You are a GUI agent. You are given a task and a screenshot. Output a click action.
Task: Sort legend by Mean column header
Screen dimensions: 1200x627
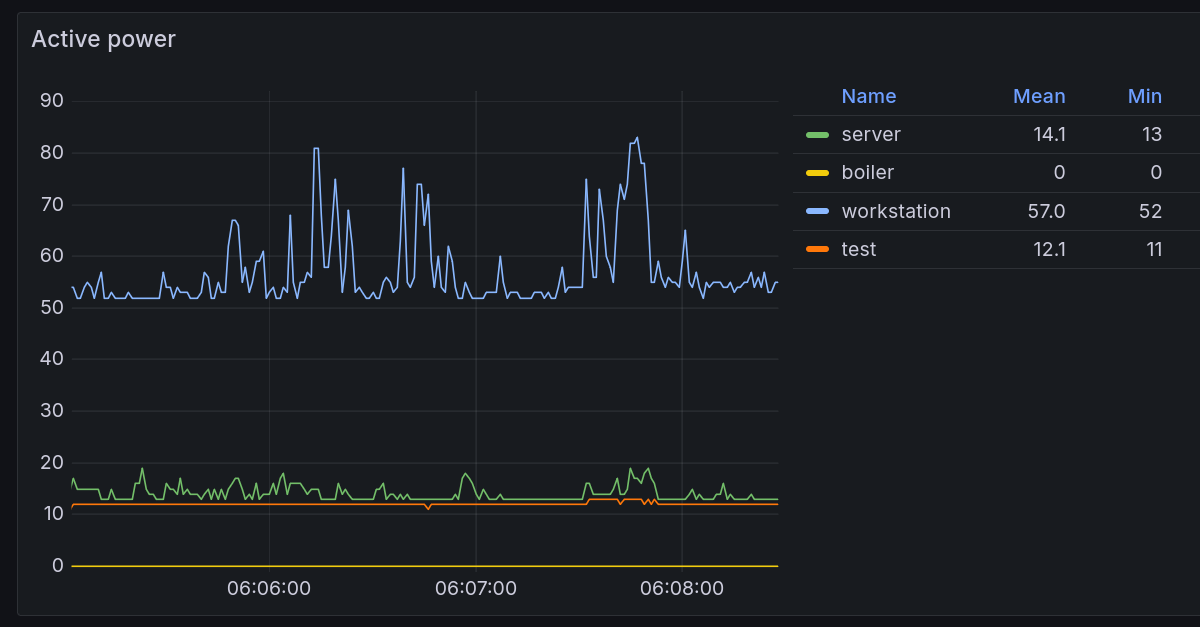(x=1039, y=96)
